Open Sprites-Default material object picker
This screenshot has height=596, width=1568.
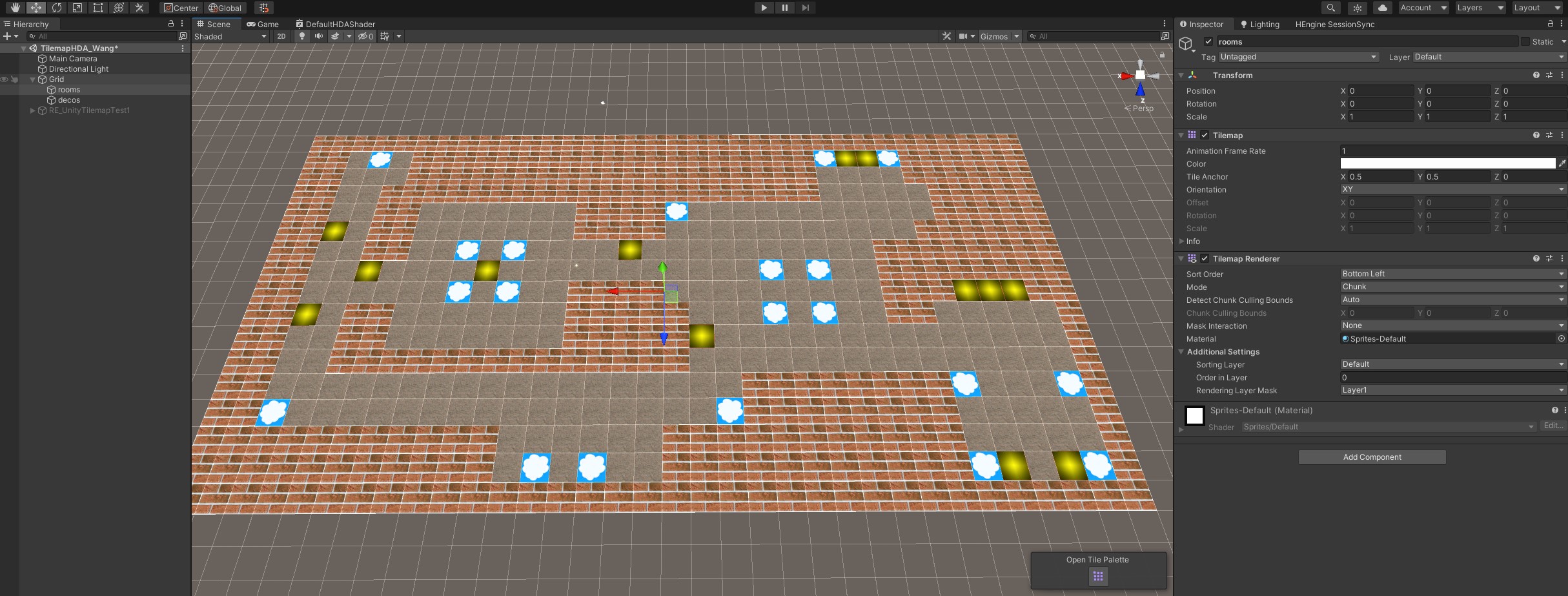point(1562,338)
